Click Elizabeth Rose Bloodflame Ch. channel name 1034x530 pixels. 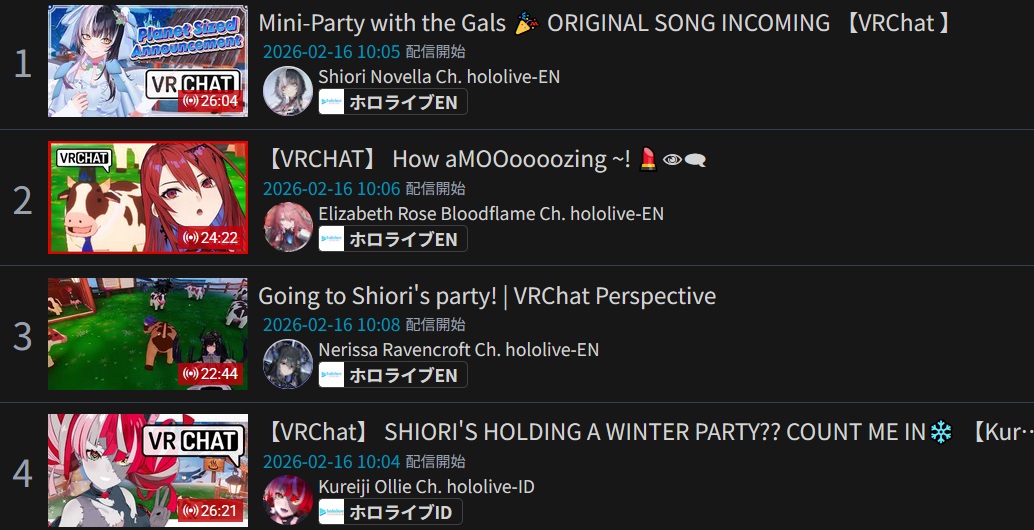(x=491, y=214)
